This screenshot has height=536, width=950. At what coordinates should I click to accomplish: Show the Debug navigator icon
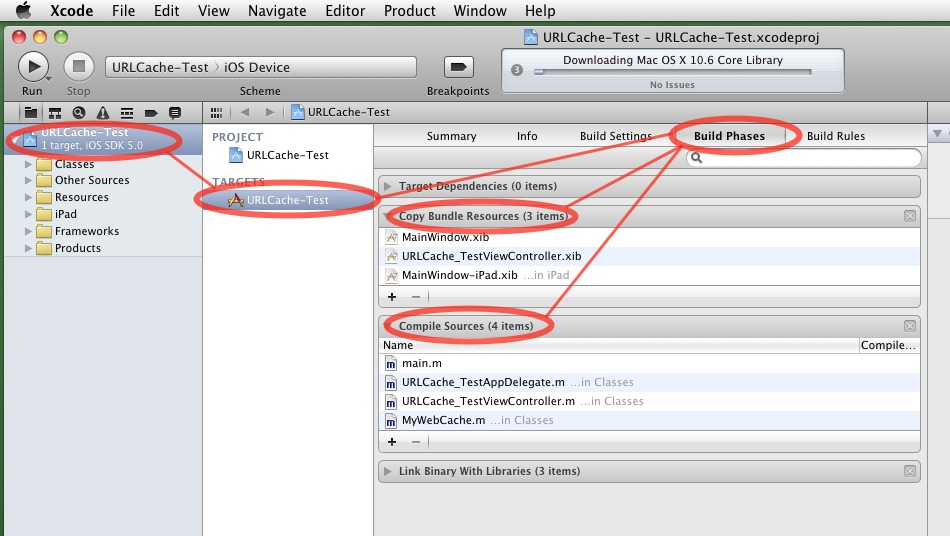127,113
